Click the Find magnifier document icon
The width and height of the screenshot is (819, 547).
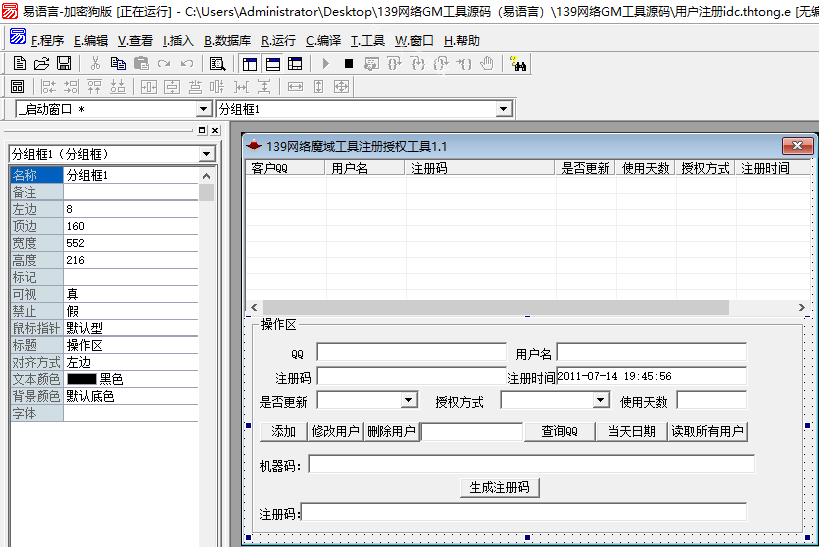pos(217,64)
